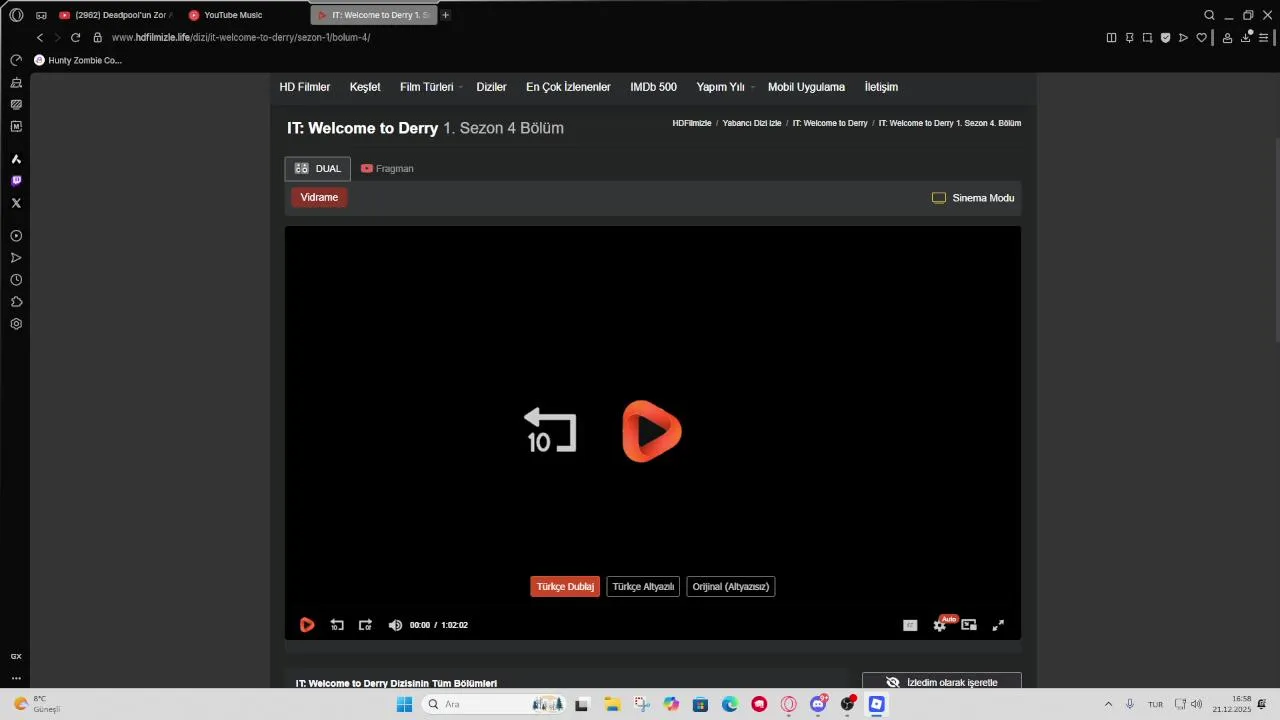
Task: Open Mobil Uygulama link
Action: 806,87
